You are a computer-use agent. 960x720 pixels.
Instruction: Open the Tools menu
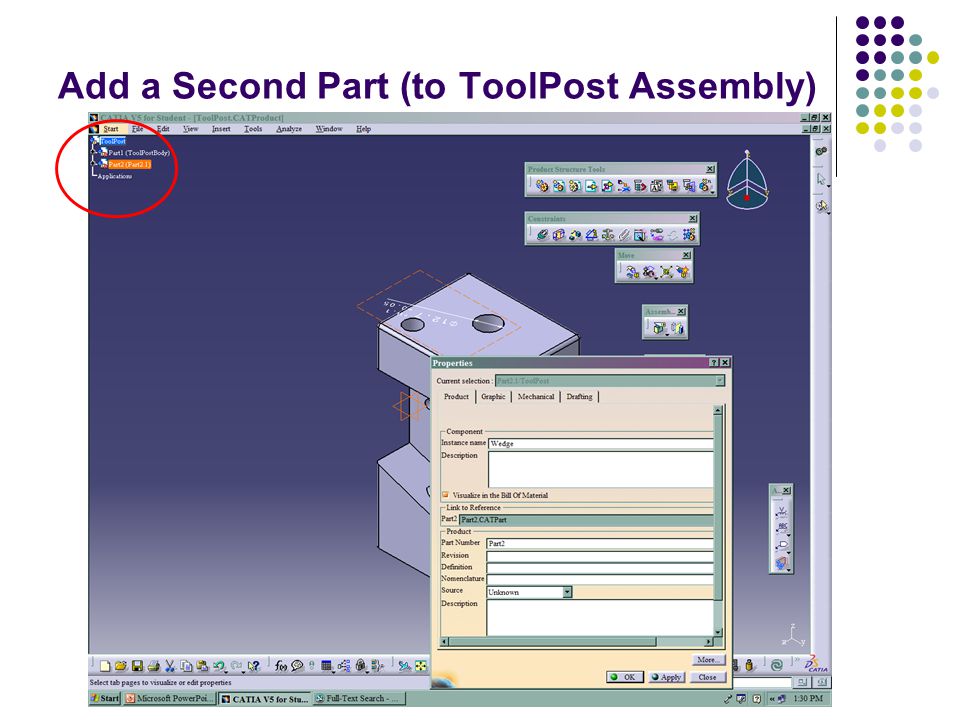(253, 129)
